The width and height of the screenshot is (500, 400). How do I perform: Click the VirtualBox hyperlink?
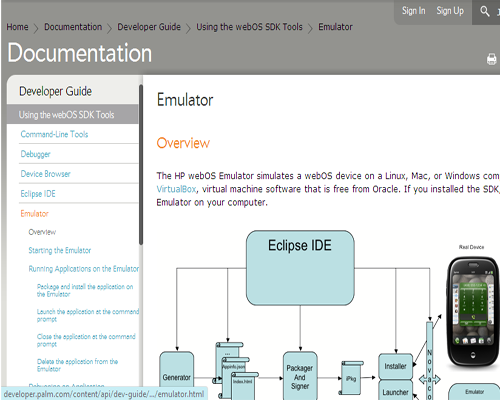[176, 189]
